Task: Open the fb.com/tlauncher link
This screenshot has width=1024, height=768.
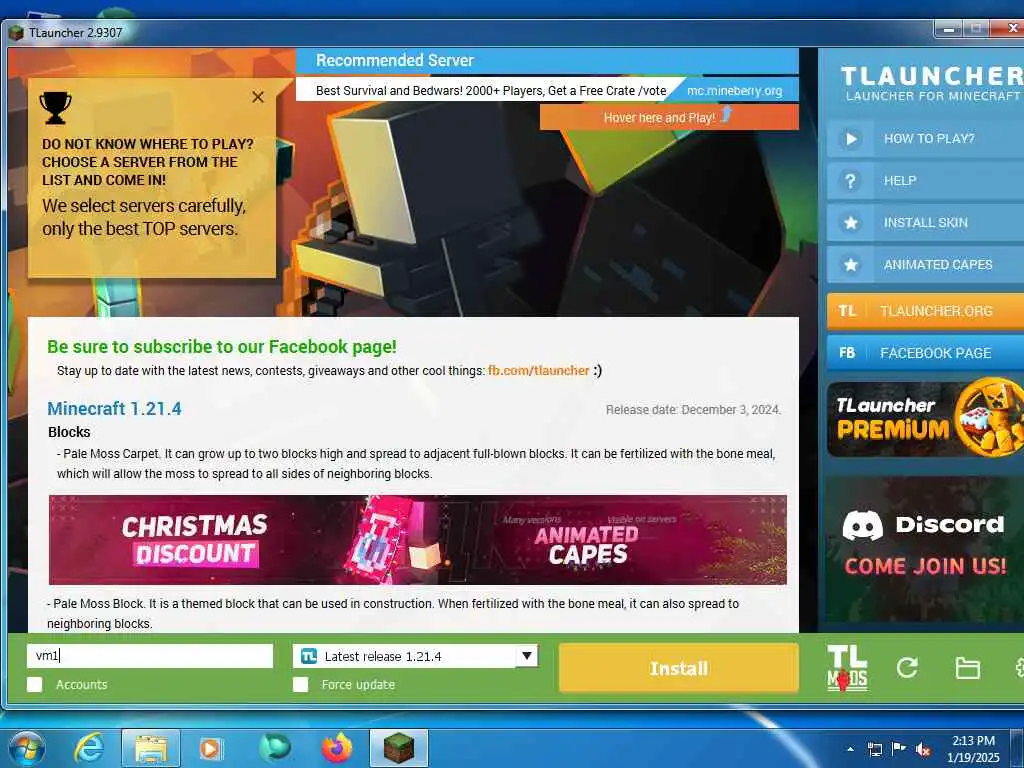Action: click(x=538, y=370)
